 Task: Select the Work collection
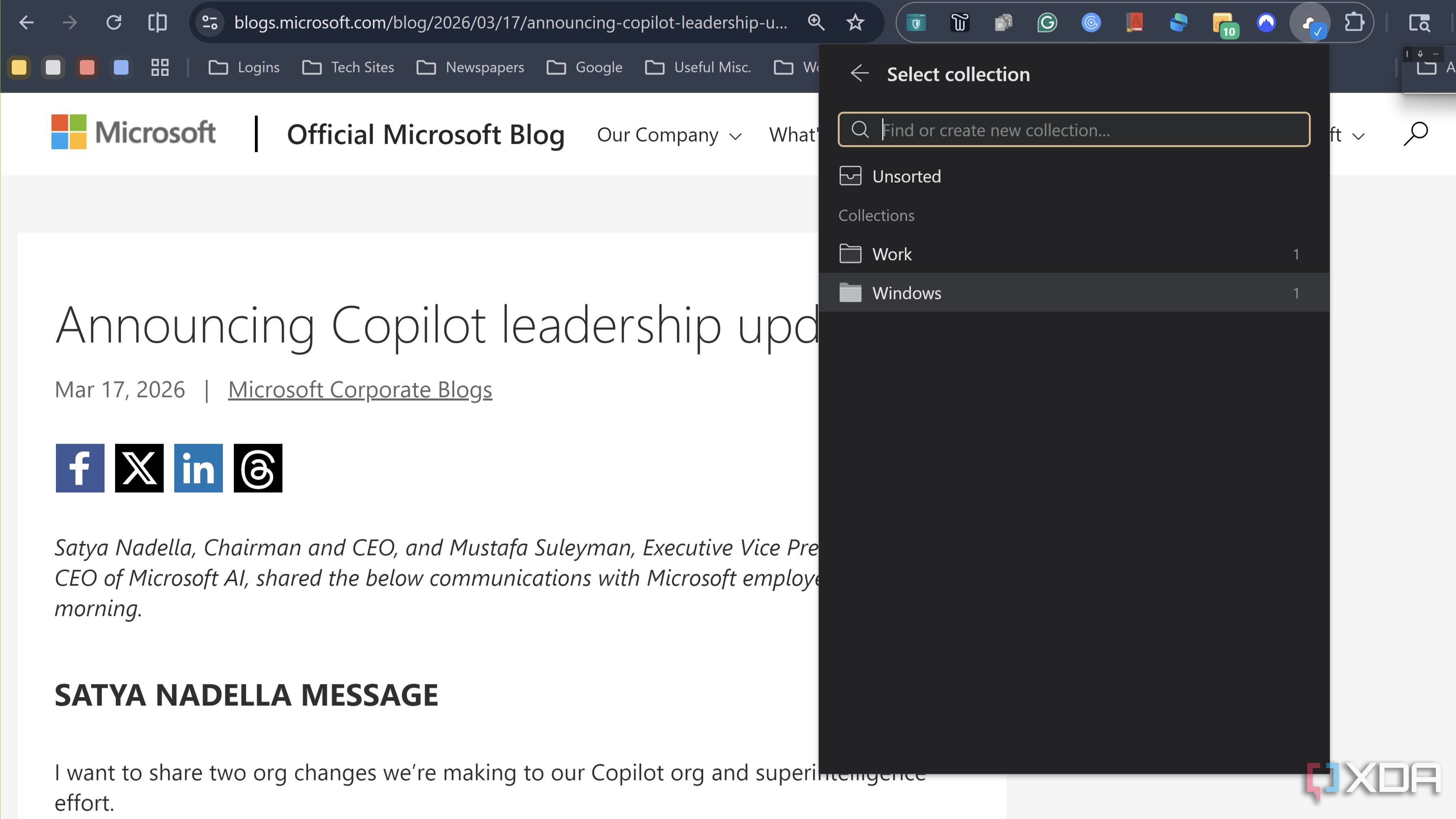coord(1074,254)
